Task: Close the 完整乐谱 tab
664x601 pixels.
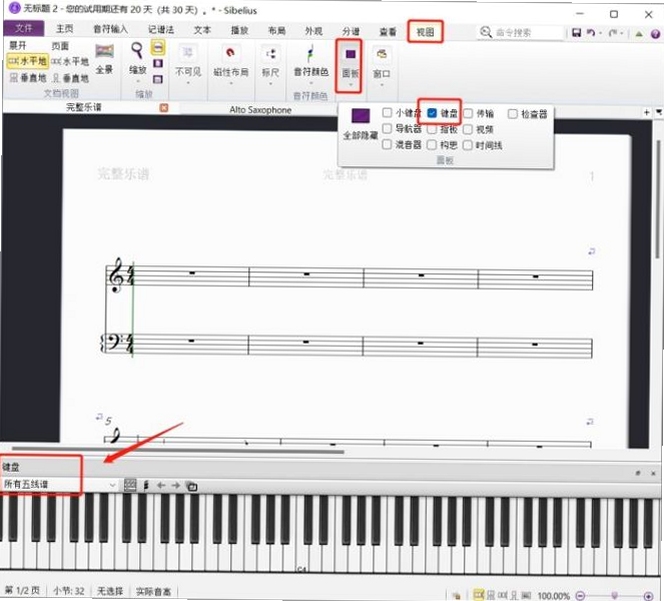Action: pos(164,108)
